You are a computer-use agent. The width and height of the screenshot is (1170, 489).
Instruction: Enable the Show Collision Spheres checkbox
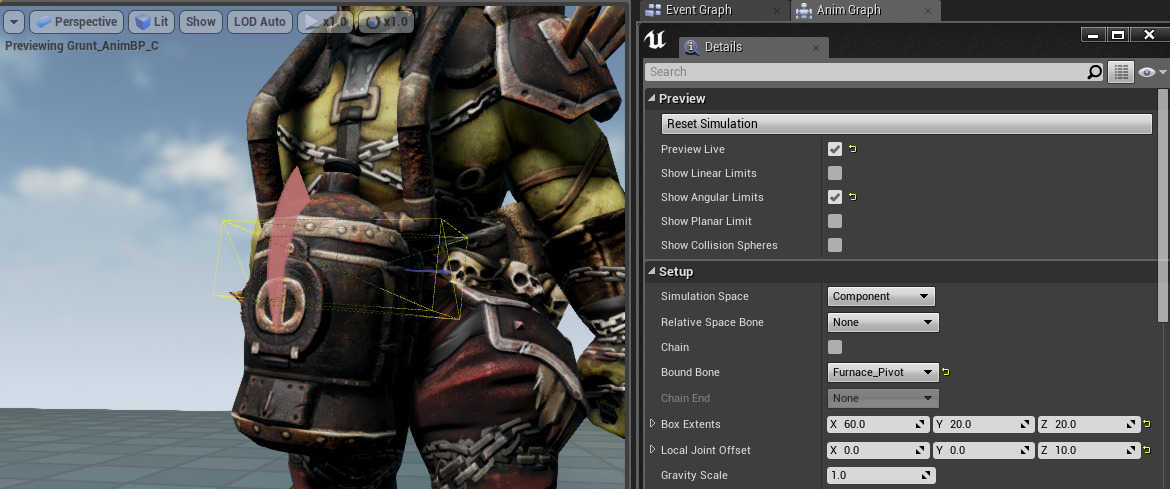pos(835,245)
